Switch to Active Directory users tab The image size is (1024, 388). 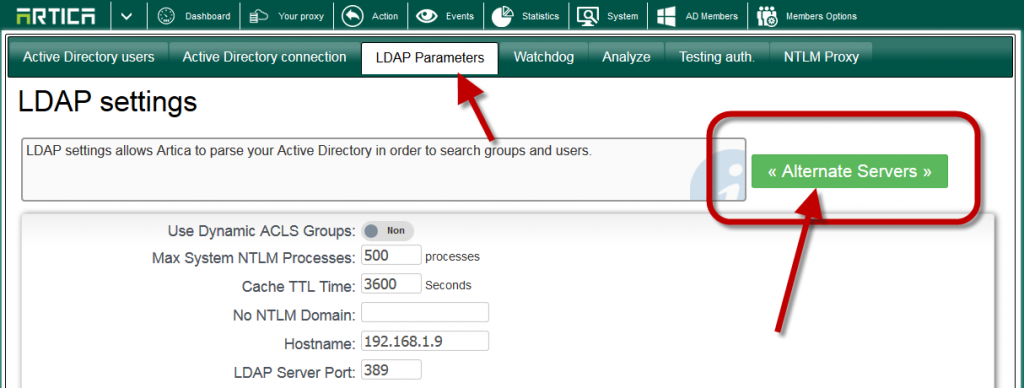tap(89, 57)
